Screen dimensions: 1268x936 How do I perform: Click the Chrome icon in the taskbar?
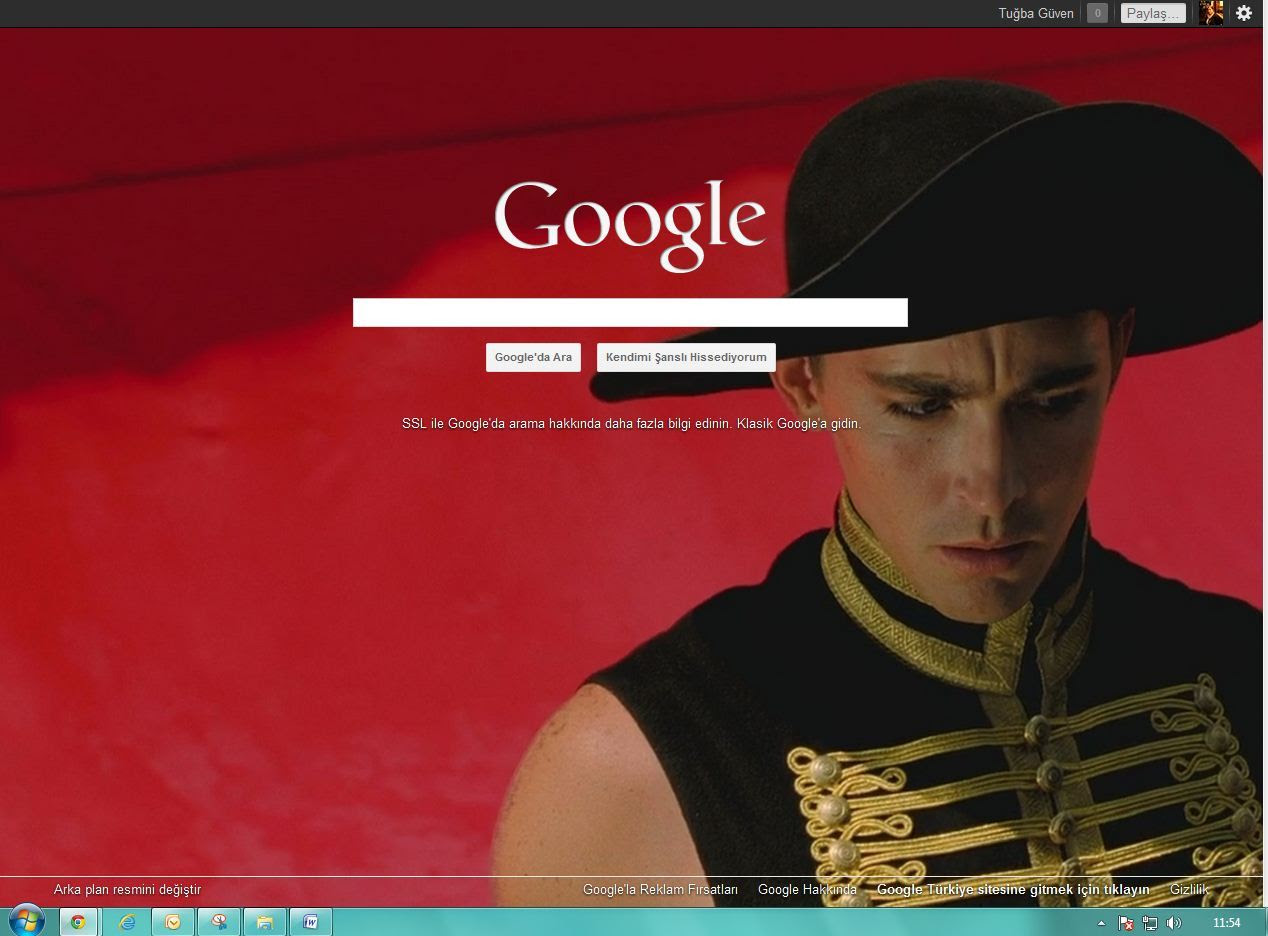(78, 922)
